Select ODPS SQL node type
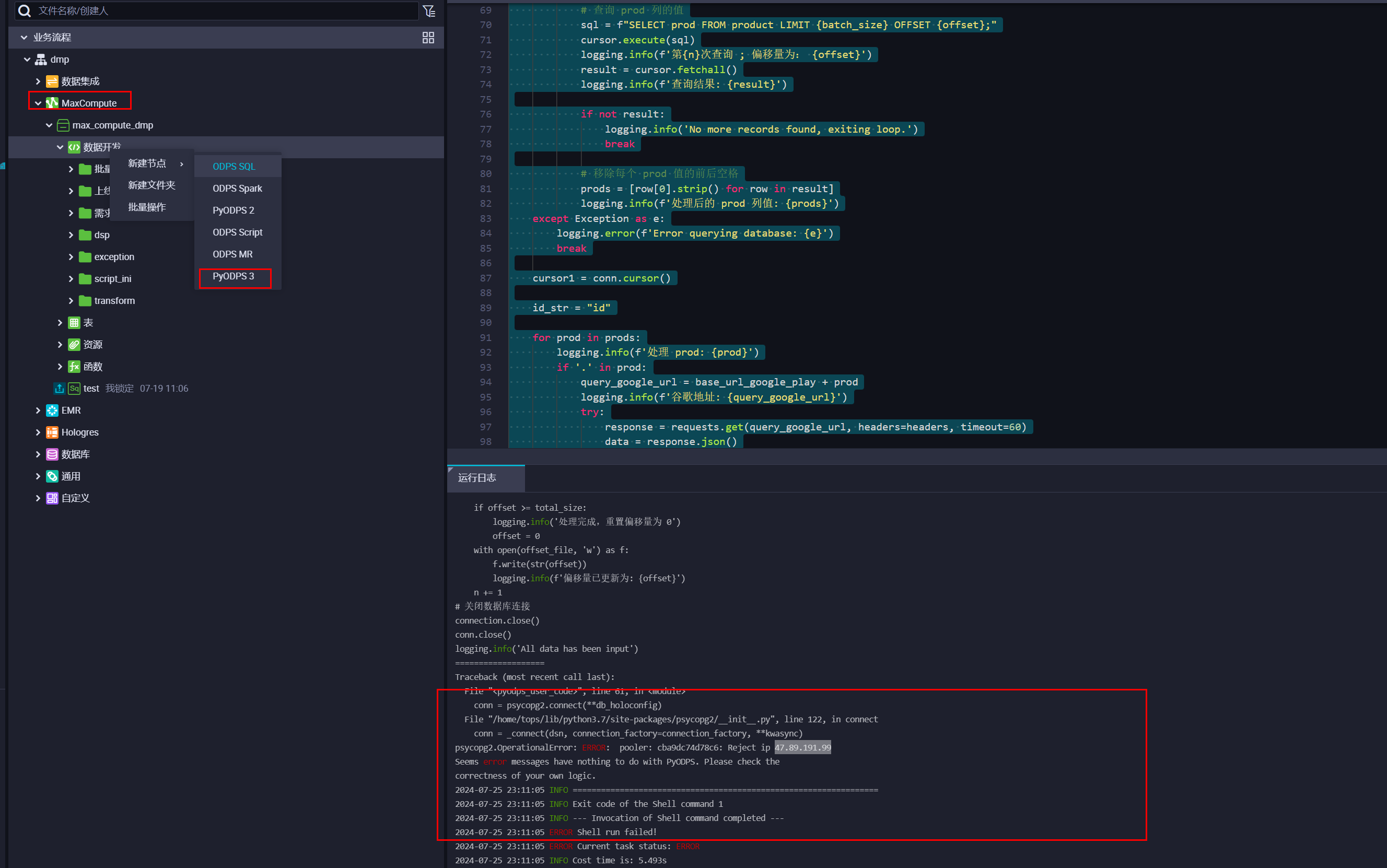Viewport: 1387px width, 868px height. tap(238, 167)
